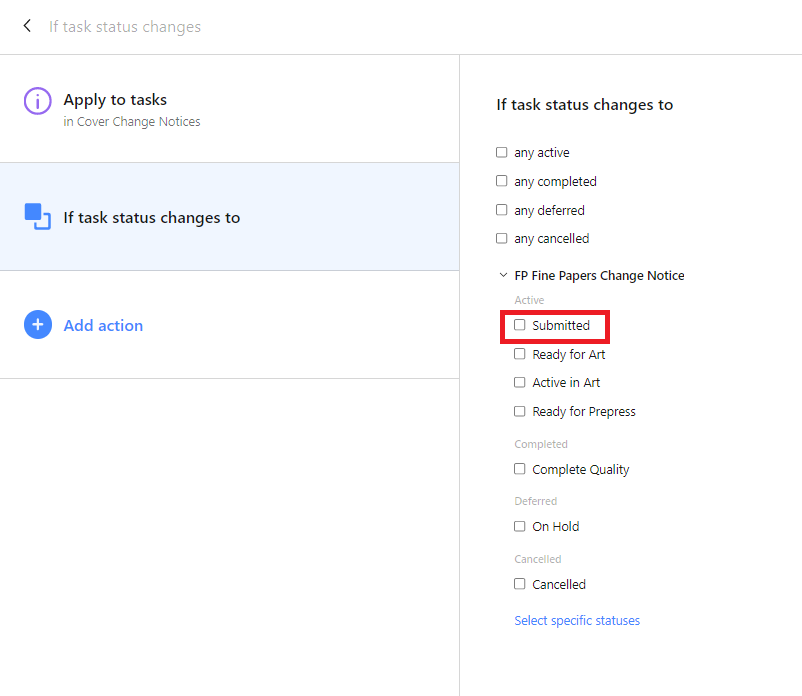The image size is (802, 696).
Task: Enable the Ready for Prepress checkbox
Action: pyautogui.click(x=520, y=411)
